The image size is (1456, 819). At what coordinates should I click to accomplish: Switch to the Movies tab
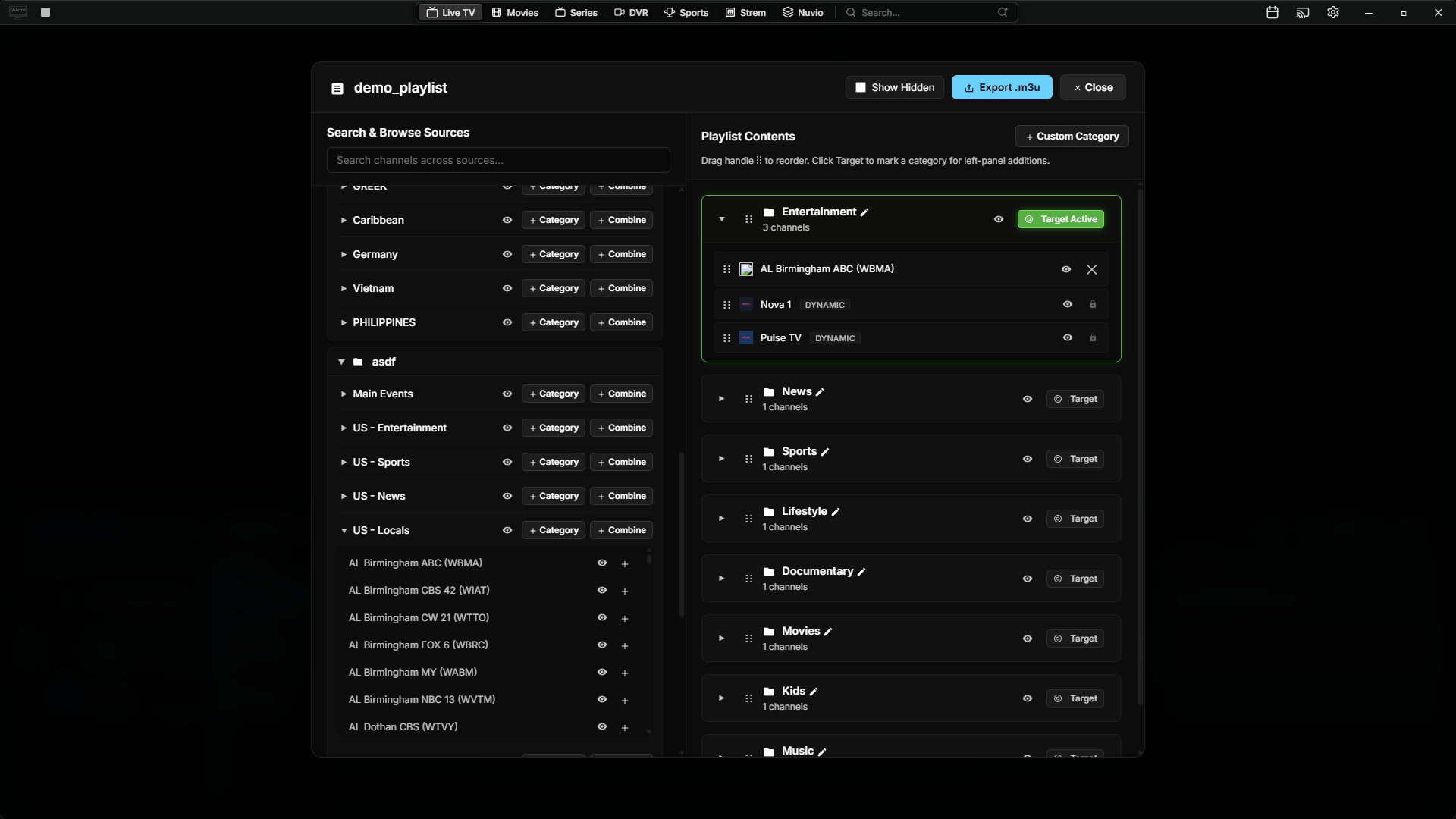click(x=515, y=13)
